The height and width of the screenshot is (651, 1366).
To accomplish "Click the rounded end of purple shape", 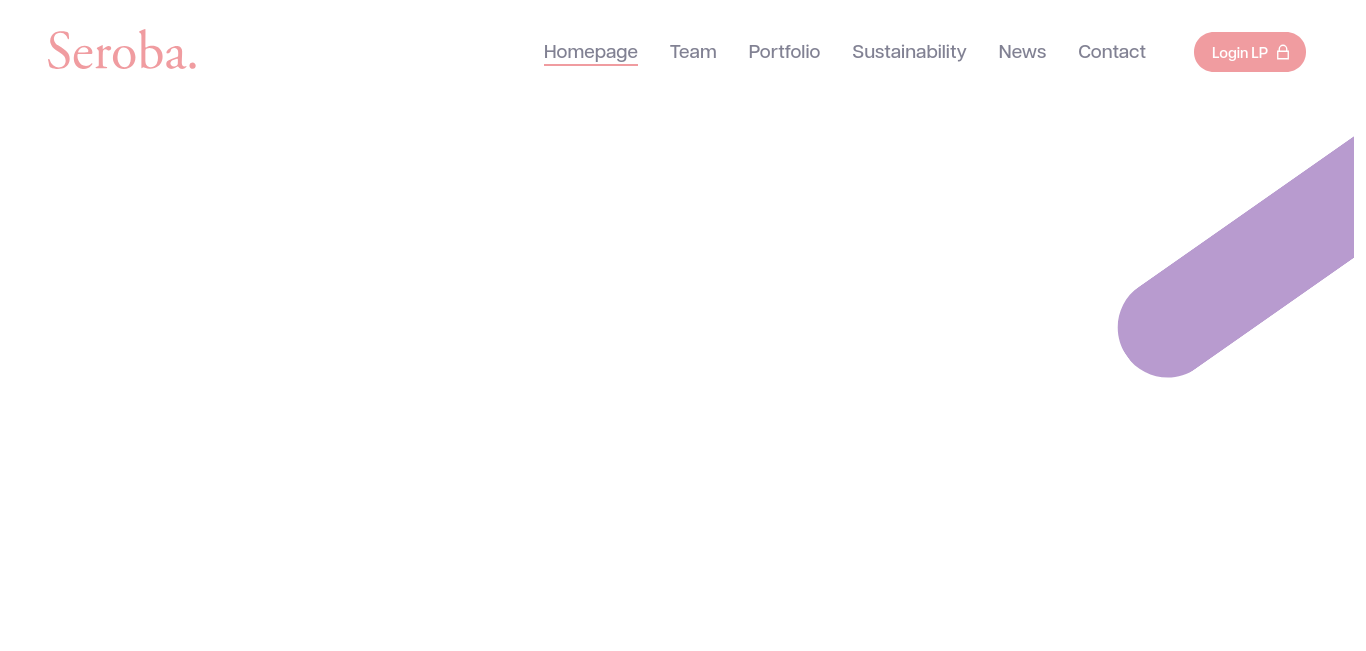I will (1162, 330).
